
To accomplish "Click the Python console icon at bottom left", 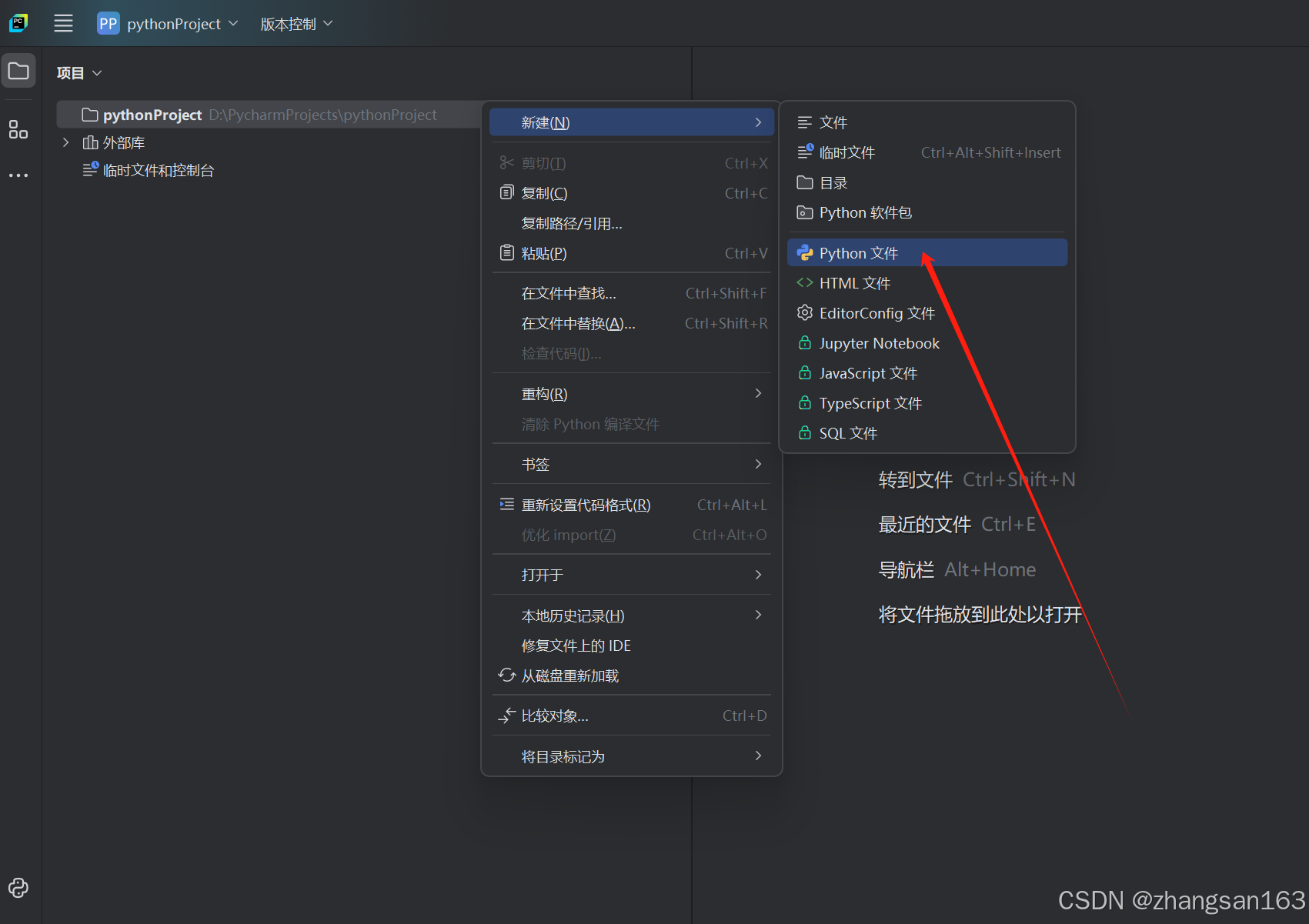I will click(18, 888).
